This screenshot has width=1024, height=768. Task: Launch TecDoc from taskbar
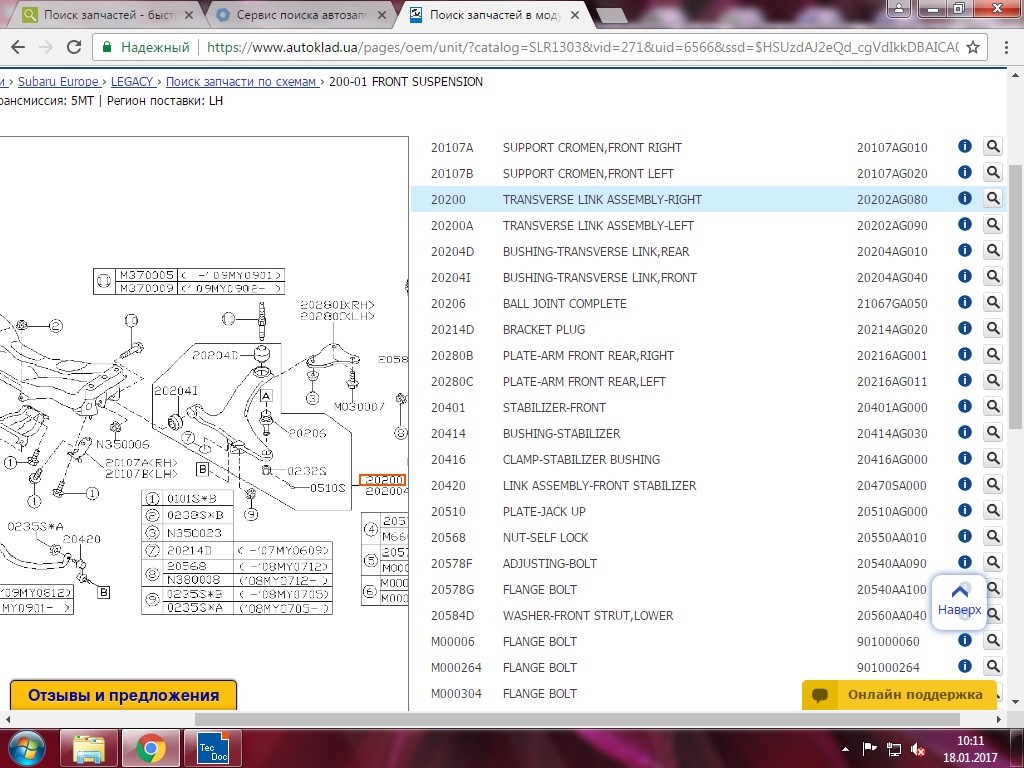pyautogui.click(x=212, y=747)
